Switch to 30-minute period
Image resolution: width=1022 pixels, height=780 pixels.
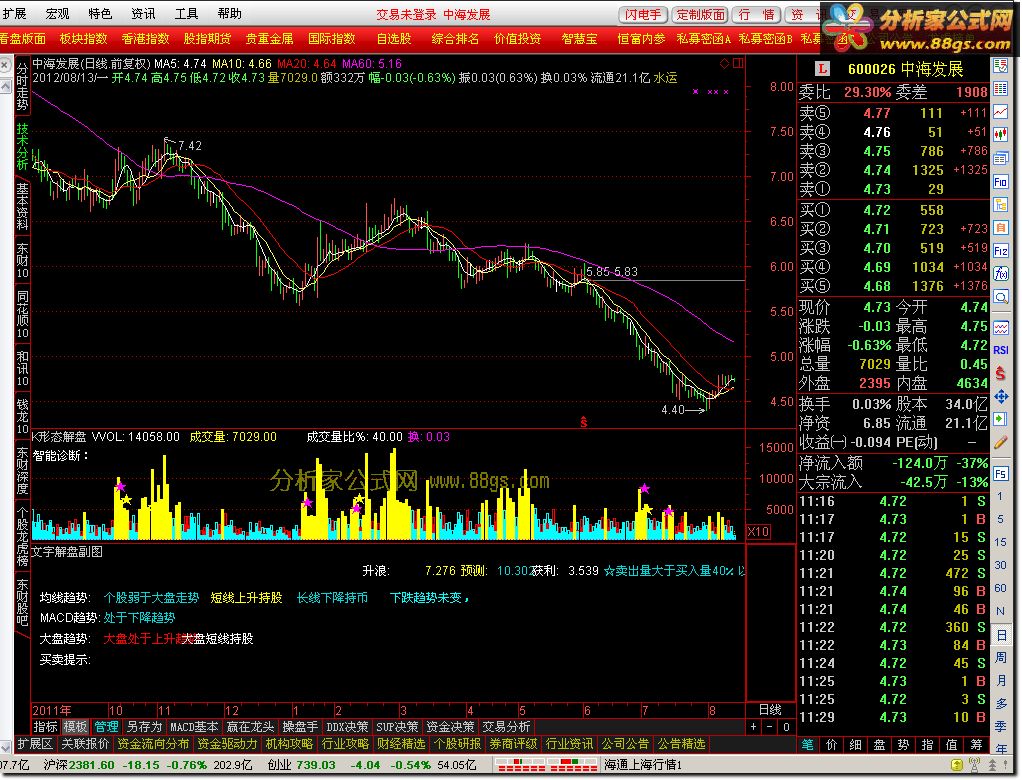click(1000, 565)
